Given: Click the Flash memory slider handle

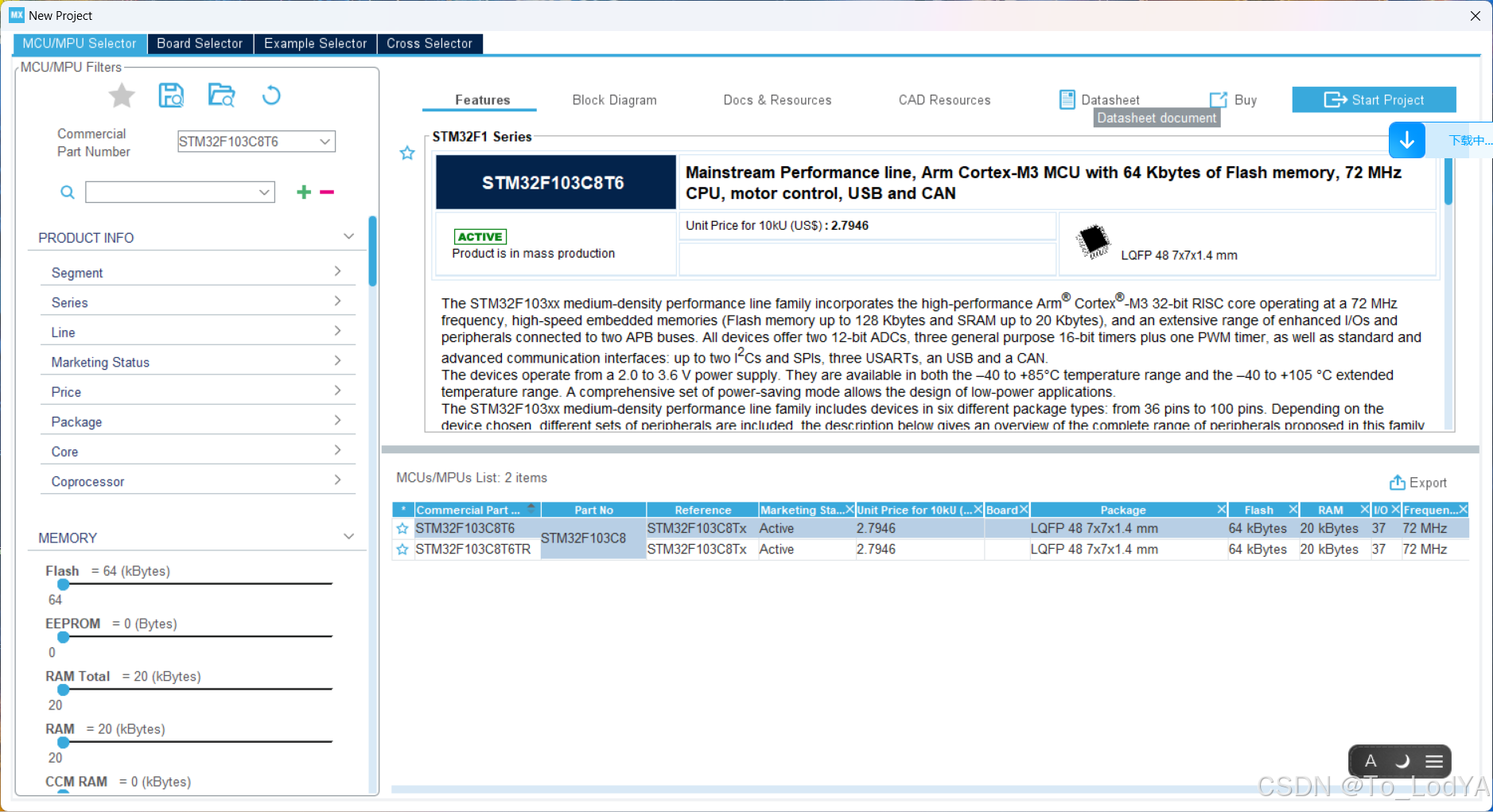Looking at the screenshot, I should click(x=64, y=585).
